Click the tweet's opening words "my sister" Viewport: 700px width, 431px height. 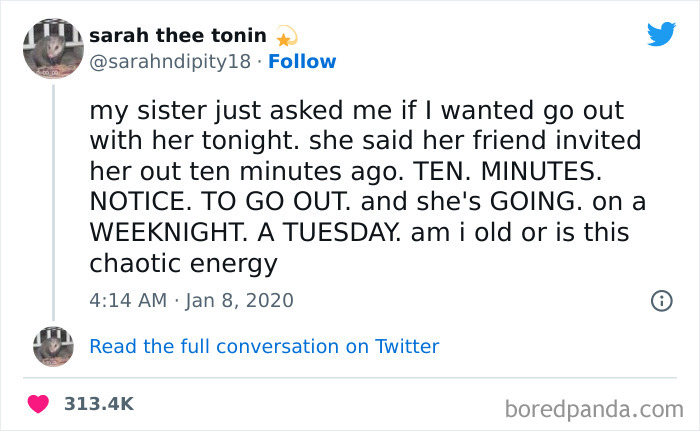point(144,105)
